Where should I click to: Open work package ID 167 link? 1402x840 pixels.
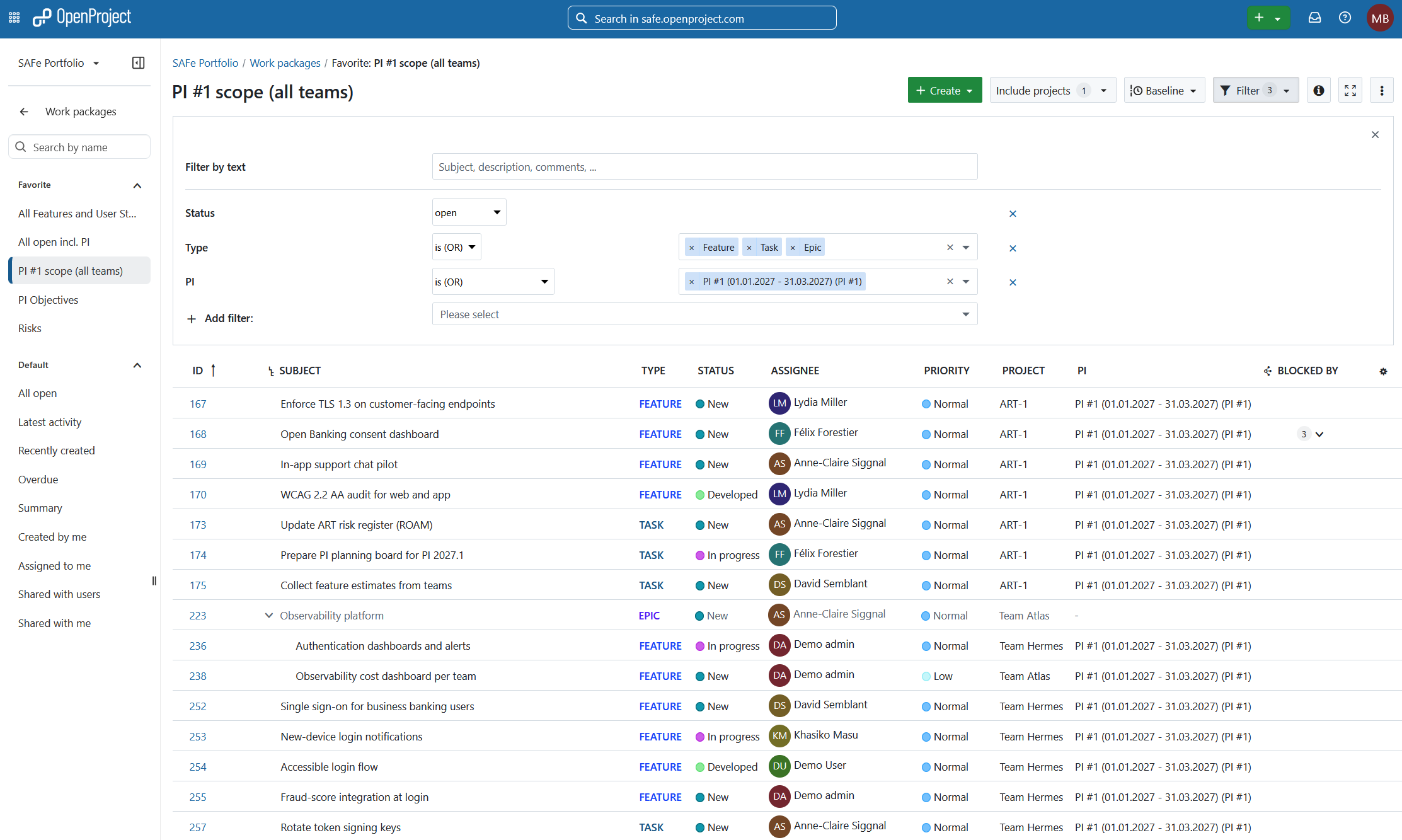coord(198,404)
